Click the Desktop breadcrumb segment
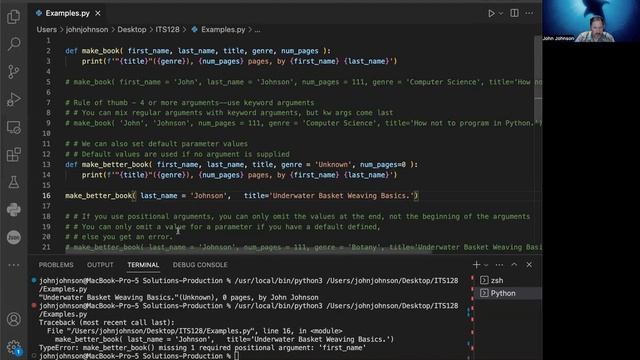This screenshot has width=640, height=360. click(131, 29)
